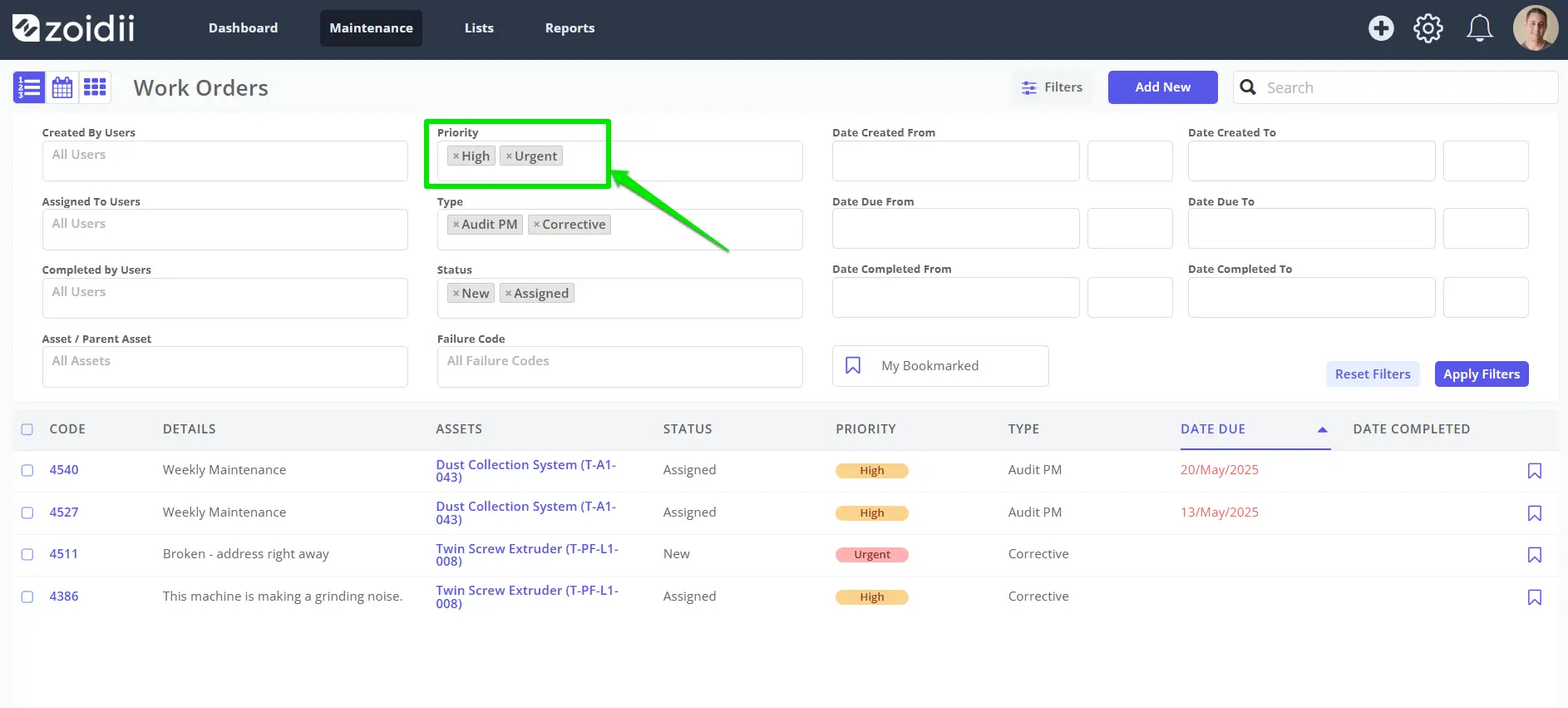Open the Failure Code dropdown
The height and width of the screenshot is (708, 1568).
620,367
